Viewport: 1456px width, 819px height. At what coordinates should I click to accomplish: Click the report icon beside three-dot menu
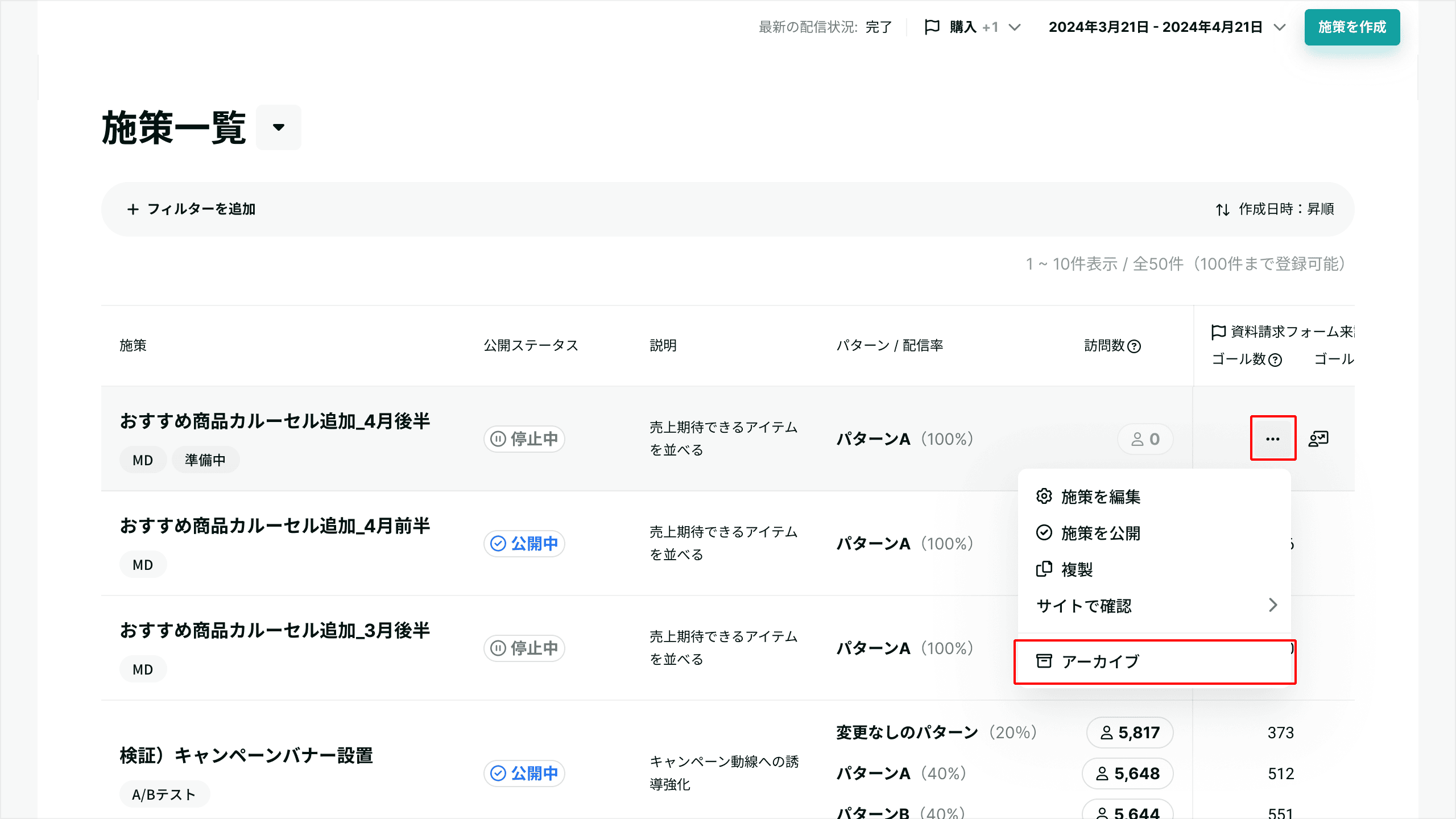(1318, 439)
